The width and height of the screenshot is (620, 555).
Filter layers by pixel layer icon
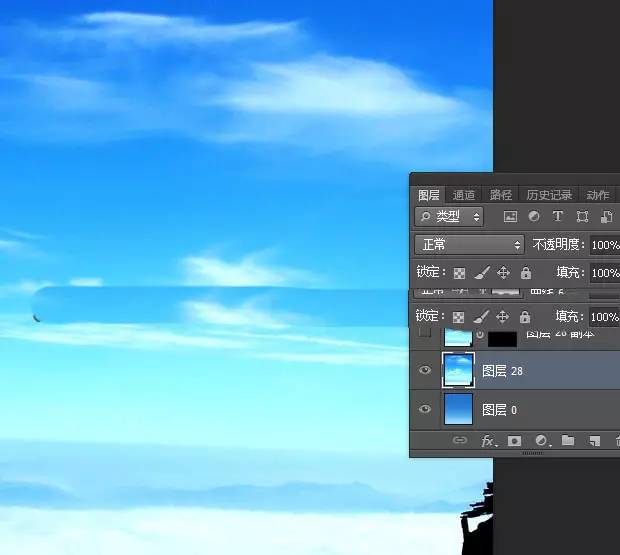pyautogui.click(x=510, y=216)
